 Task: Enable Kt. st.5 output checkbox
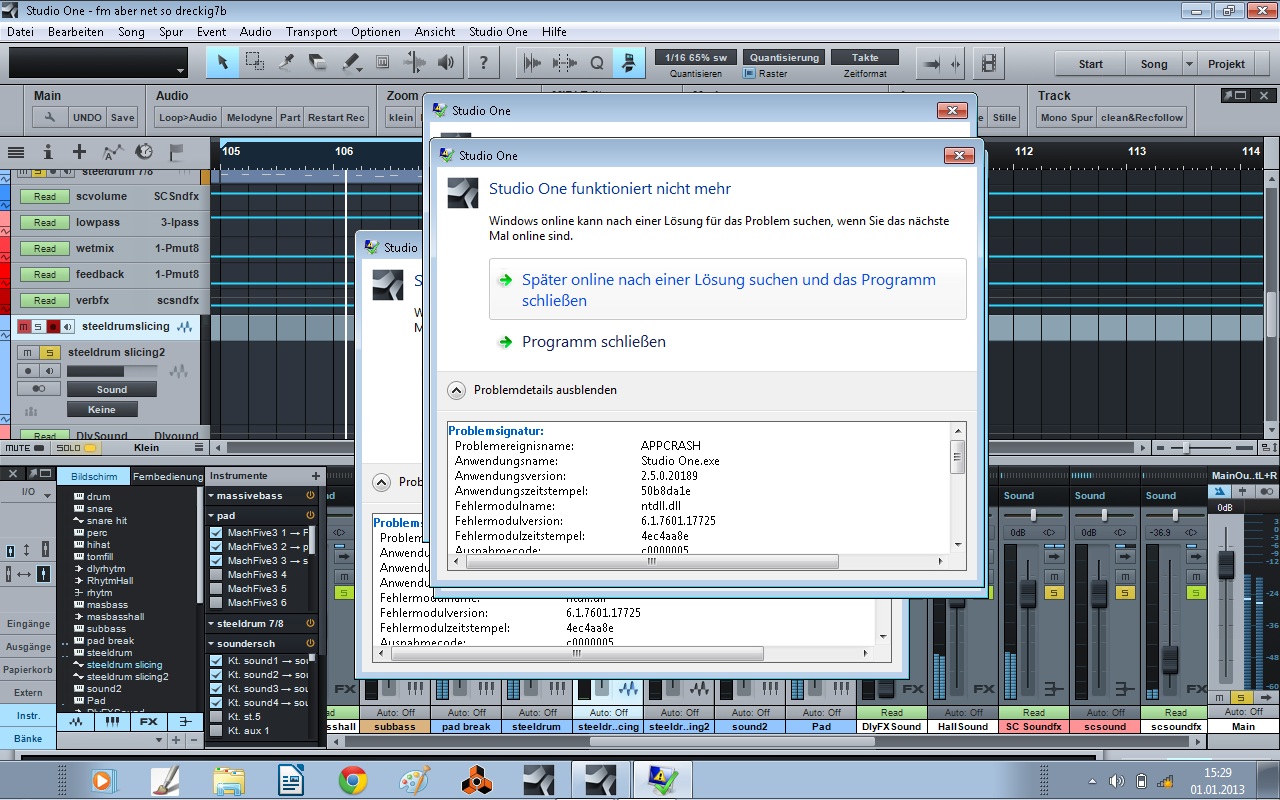tap(216, 717)
